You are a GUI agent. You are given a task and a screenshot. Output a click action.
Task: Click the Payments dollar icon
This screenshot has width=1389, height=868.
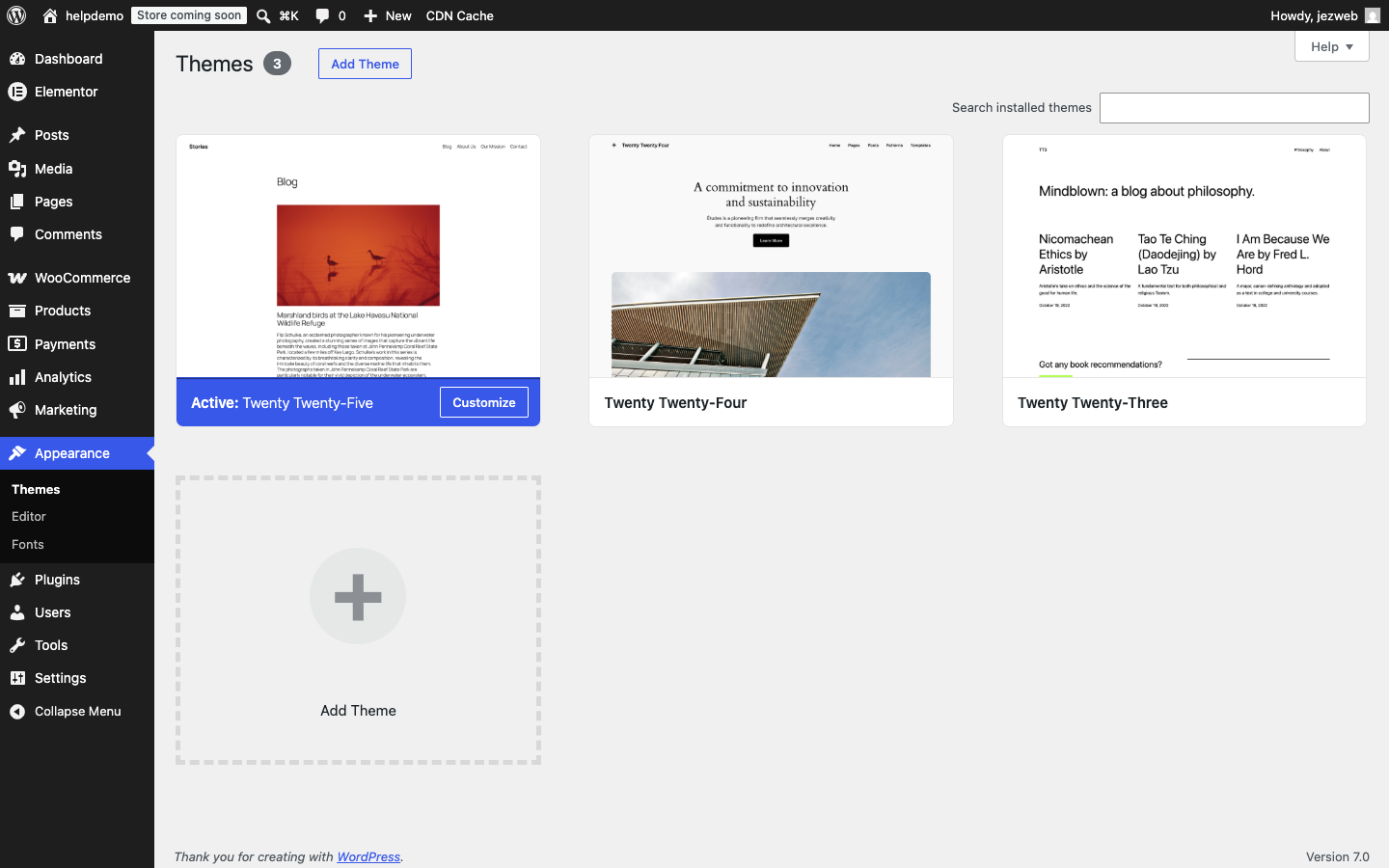click(x=17, y=343)
